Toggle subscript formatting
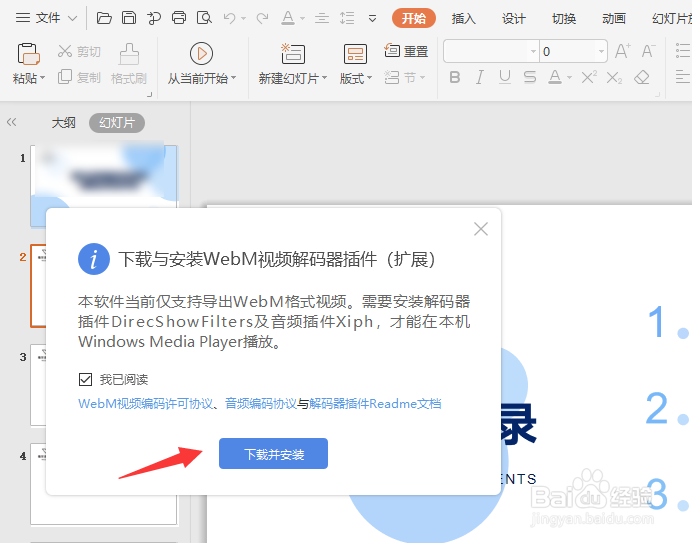 tap(614, 78)
